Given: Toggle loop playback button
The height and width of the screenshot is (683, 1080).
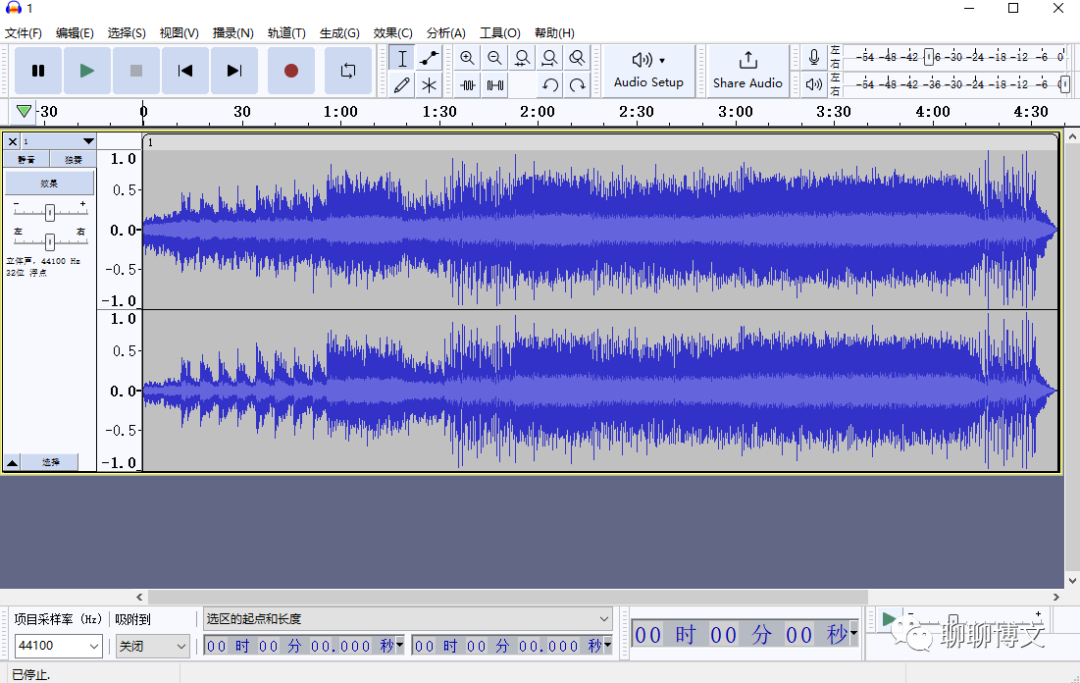Looking at the screenshot, I should pos(348,70).
